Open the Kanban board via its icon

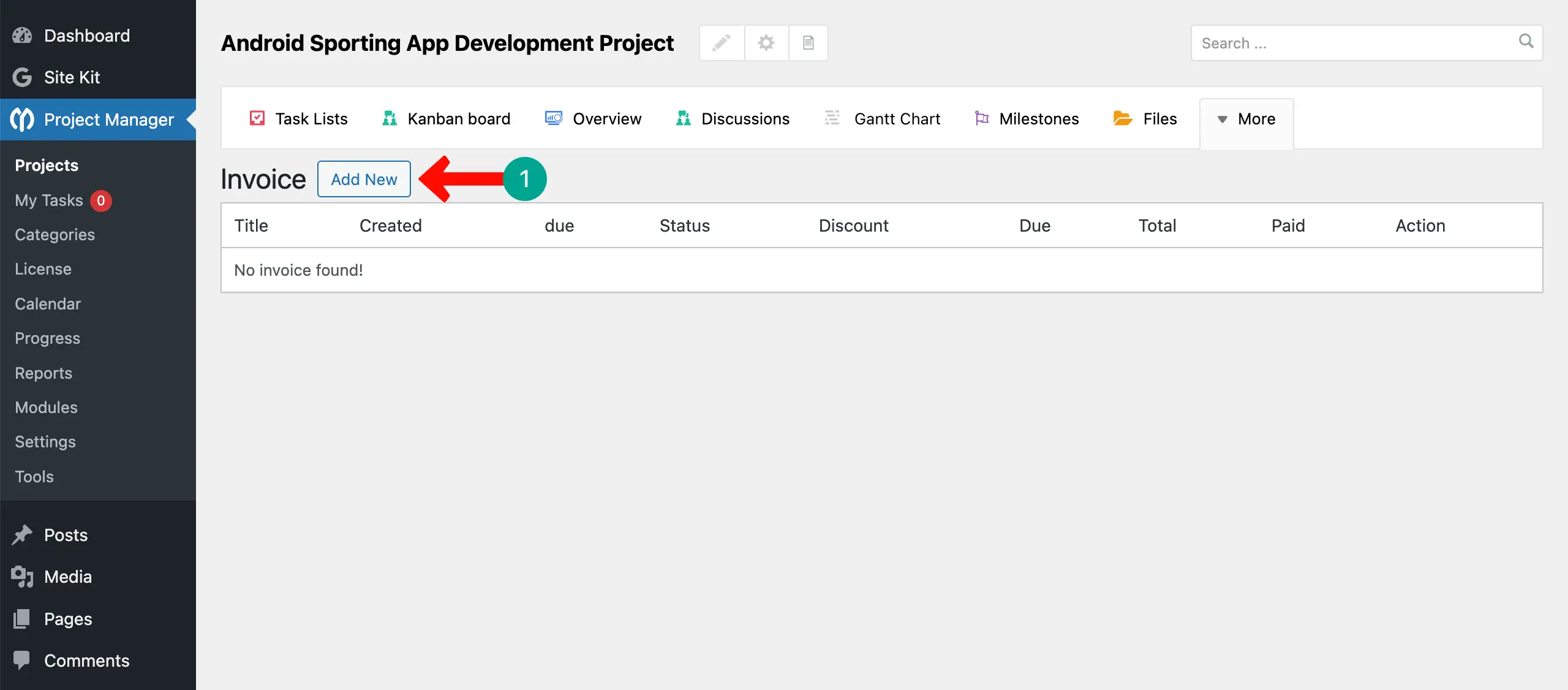(388, 118)
